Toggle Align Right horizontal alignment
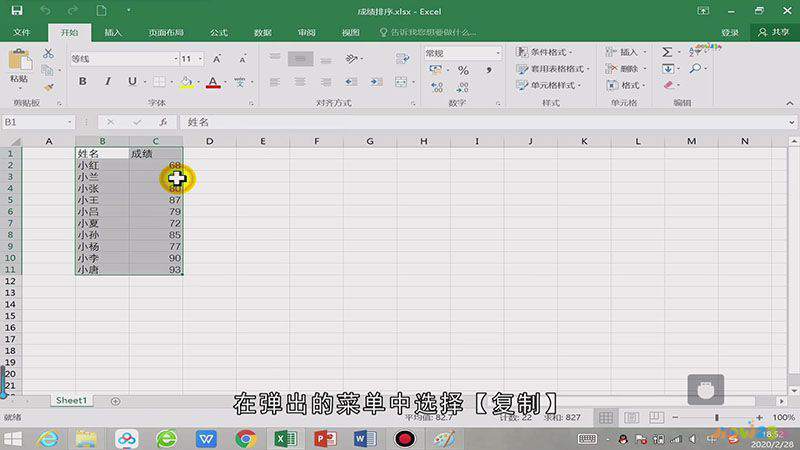Viewport: 800px width, 450px height. pos(326,82)
